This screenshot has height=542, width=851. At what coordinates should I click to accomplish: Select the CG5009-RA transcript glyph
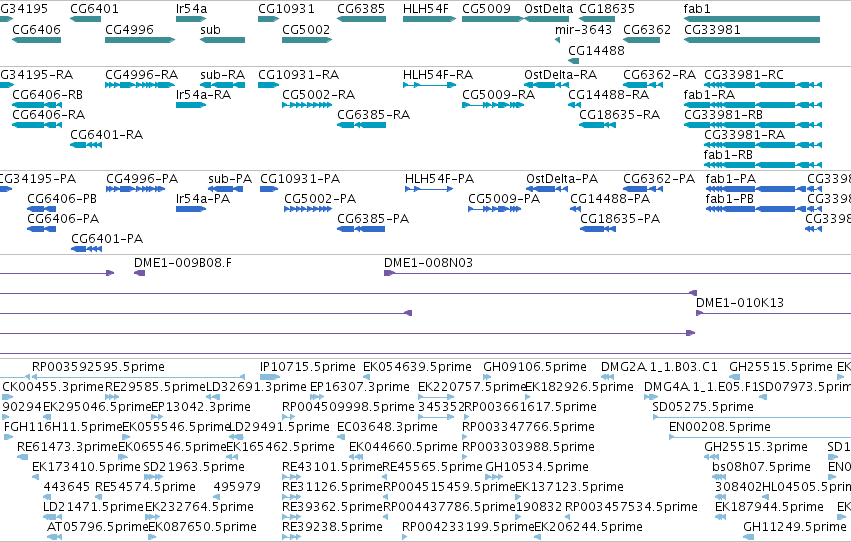493,105
